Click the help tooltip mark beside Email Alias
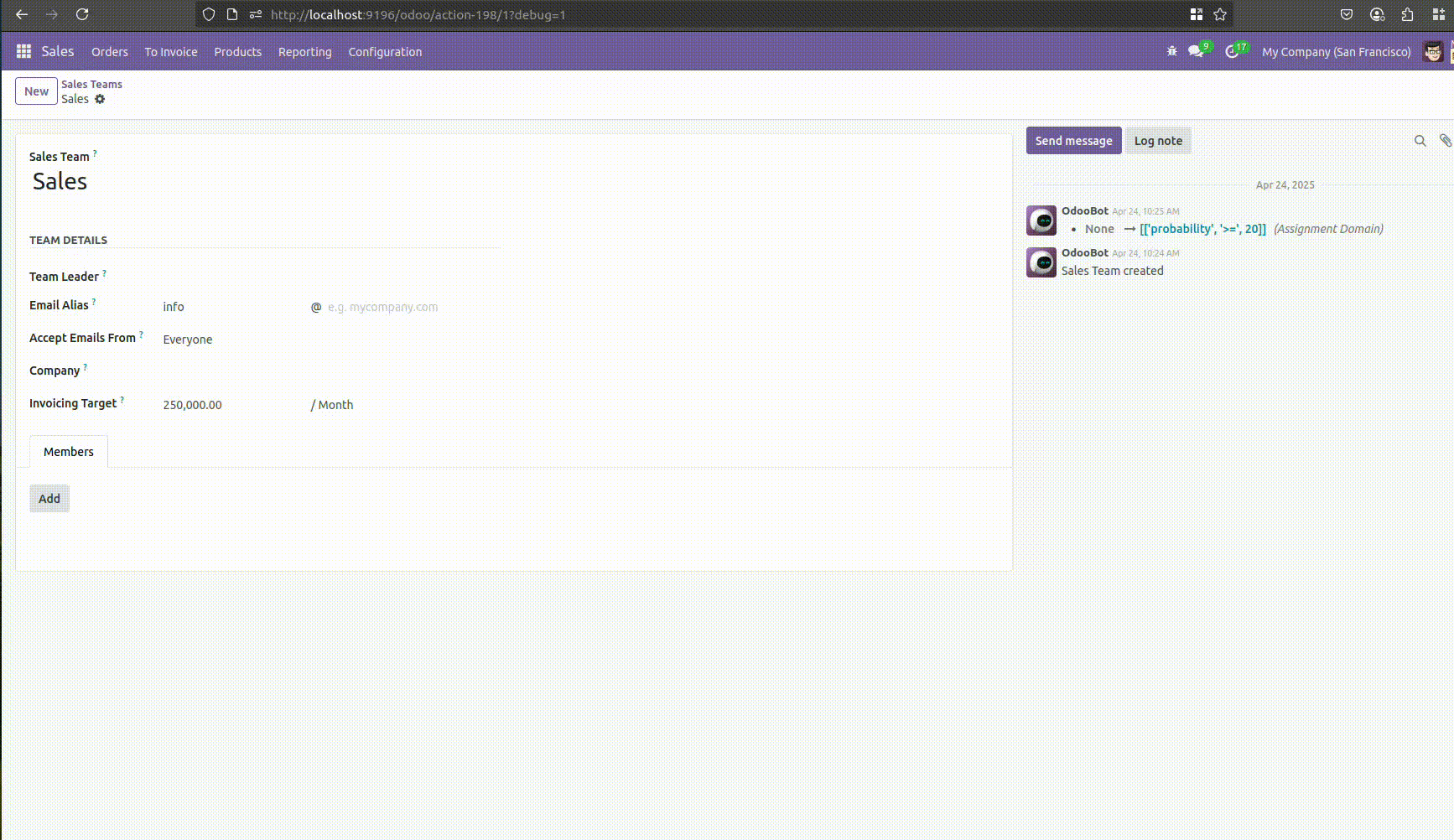Screen dimensions: 1454x840 (94, 302)
